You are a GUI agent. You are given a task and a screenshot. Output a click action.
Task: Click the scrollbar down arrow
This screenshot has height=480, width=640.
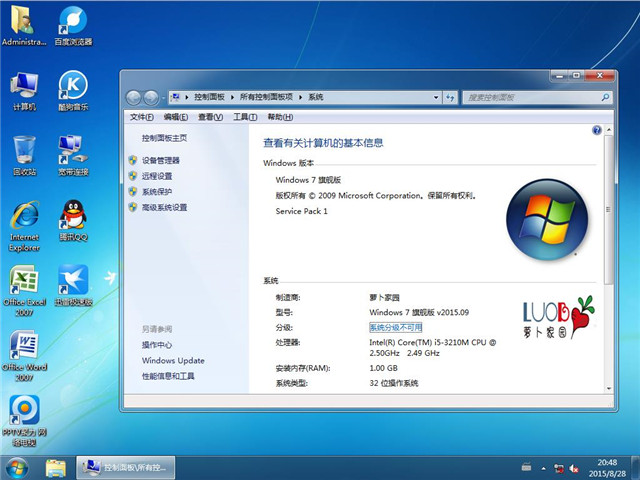tap(609, 388)
